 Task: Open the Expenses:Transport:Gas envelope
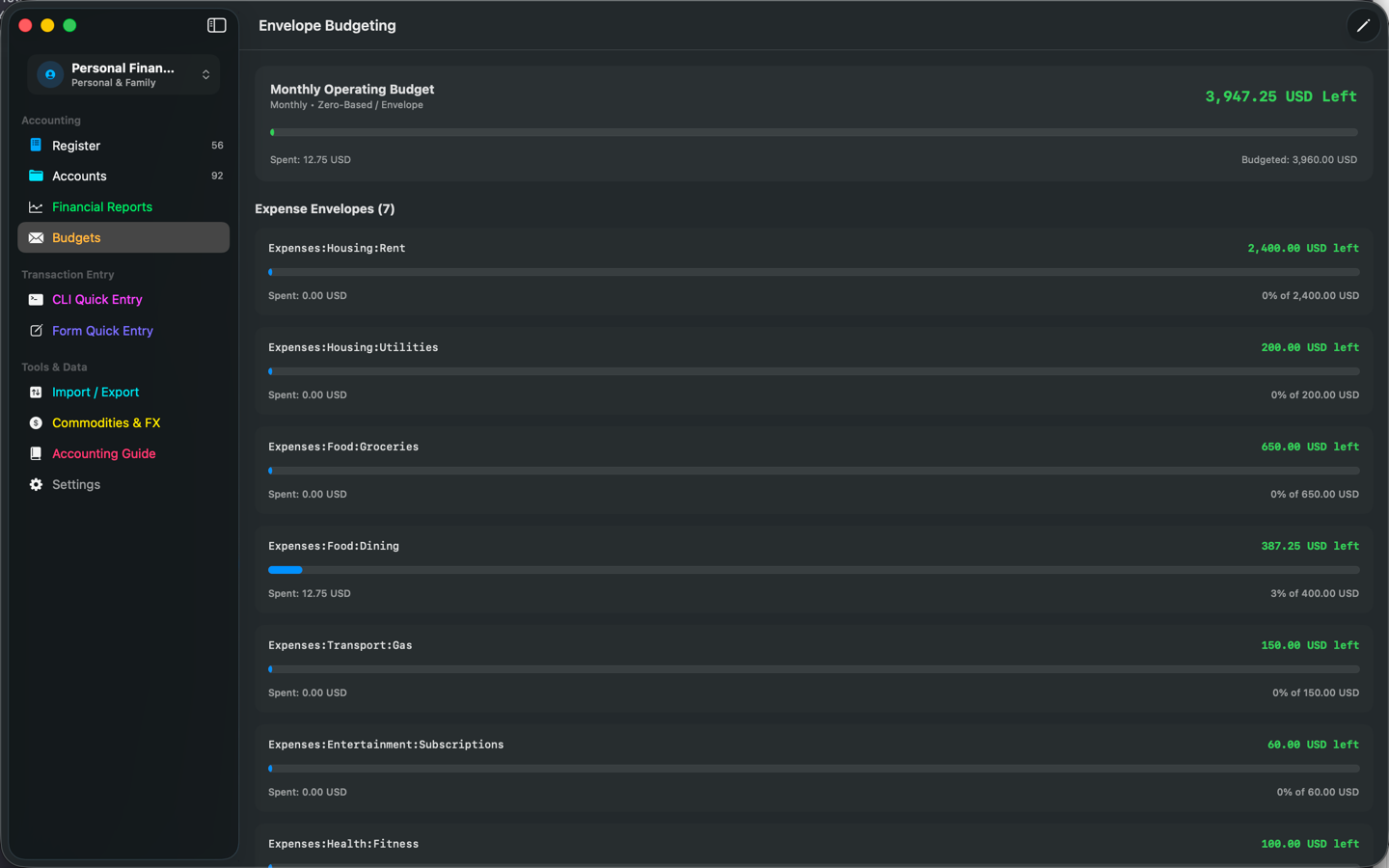click(813, 668)
